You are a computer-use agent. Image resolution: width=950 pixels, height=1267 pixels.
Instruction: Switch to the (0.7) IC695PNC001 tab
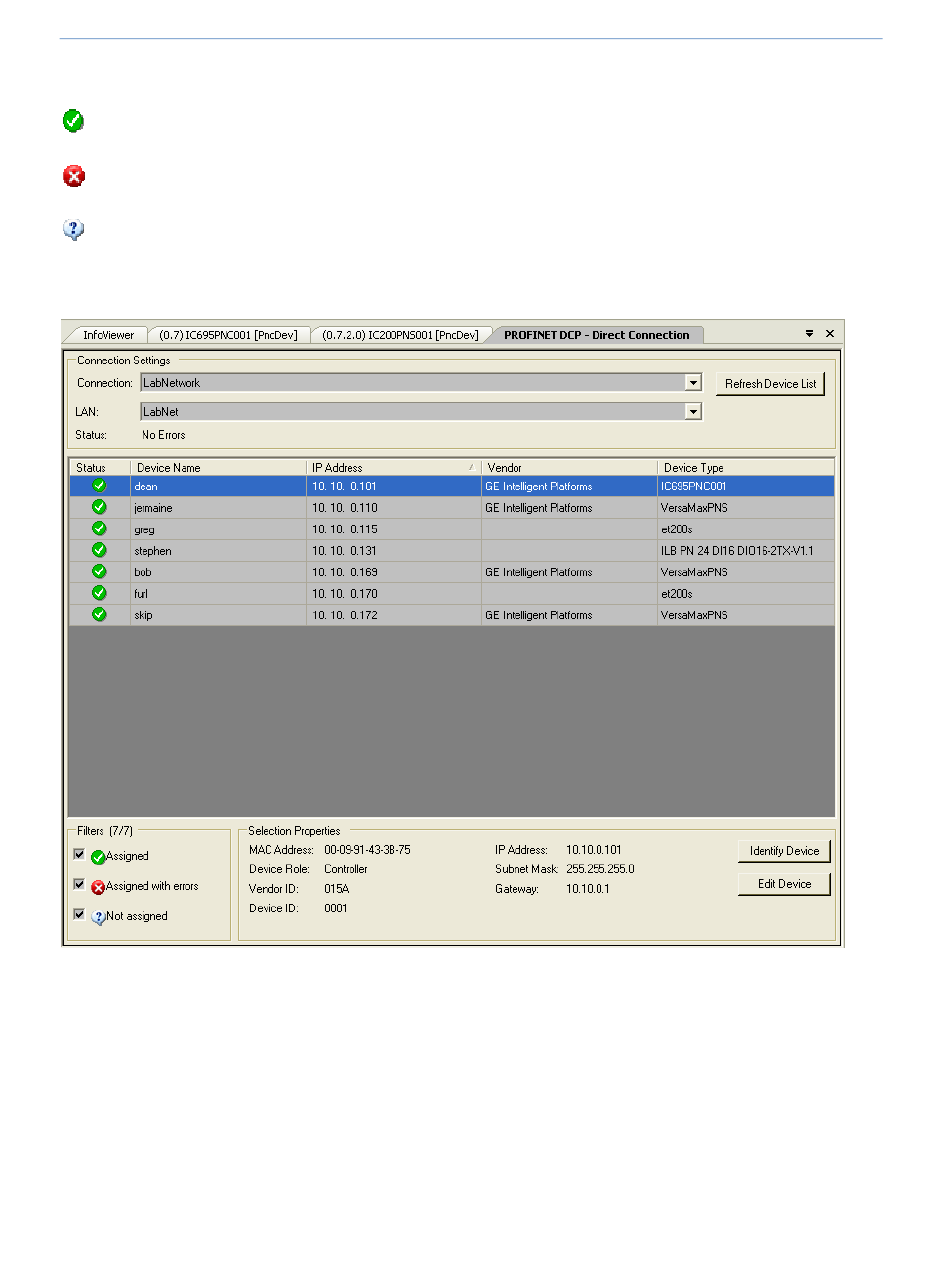(x=228, y=335)
